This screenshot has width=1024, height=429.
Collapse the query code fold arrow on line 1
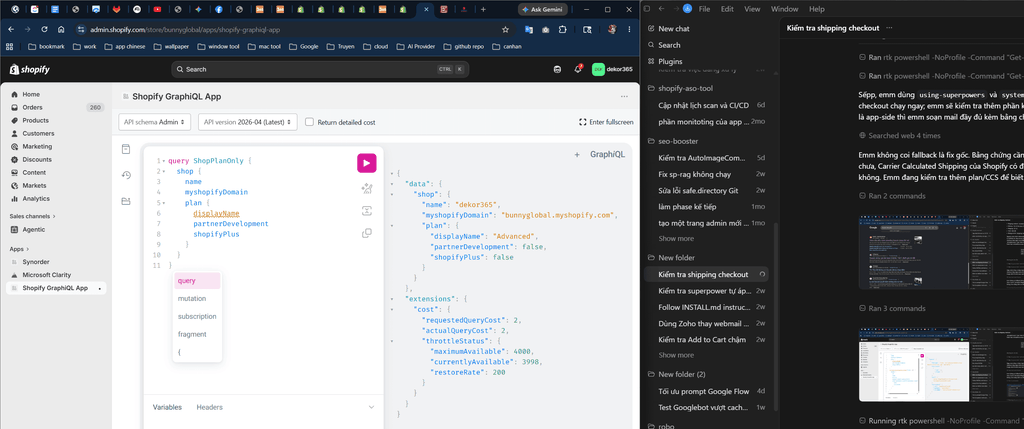coord(164,161)
